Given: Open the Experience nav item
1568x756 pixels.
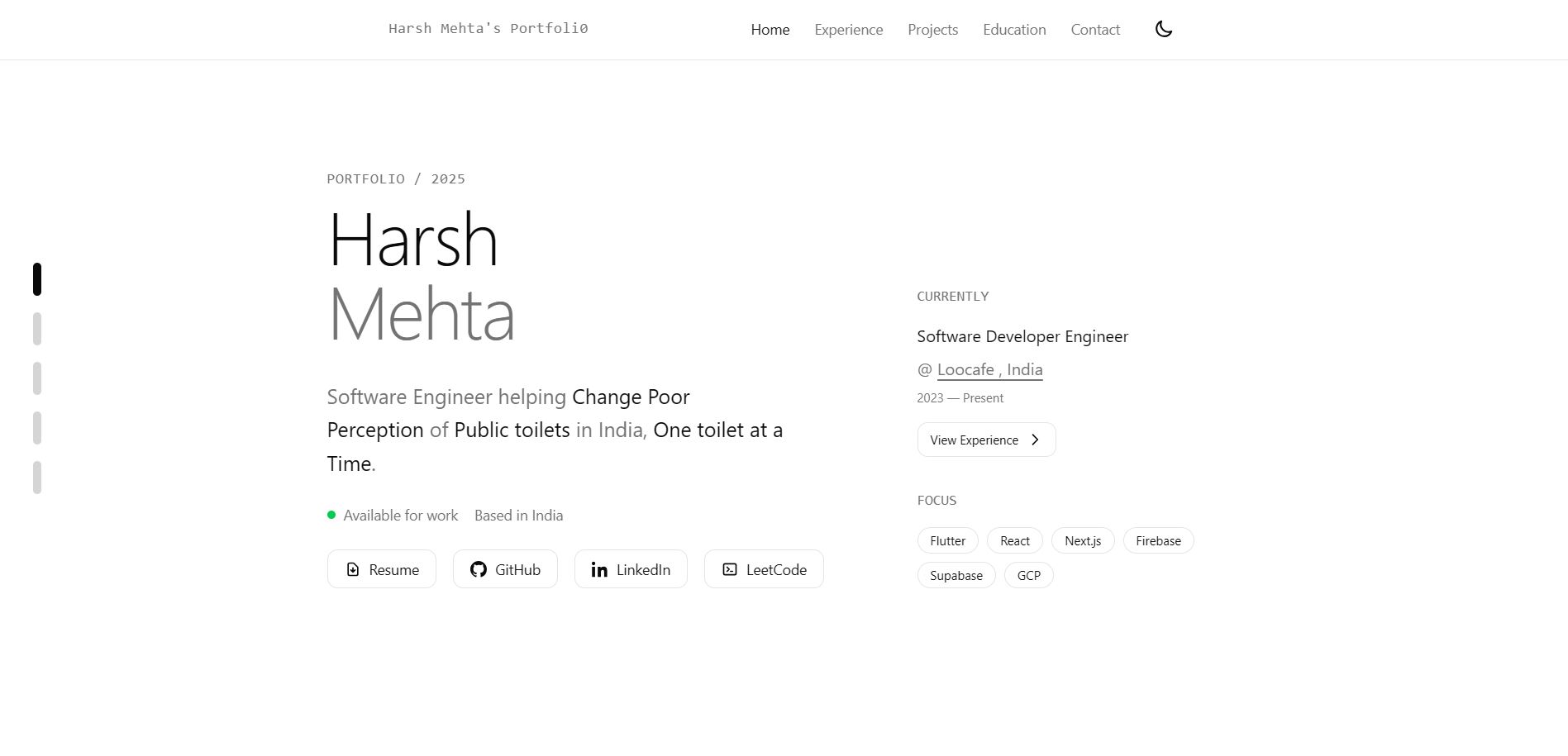Looking at the screenshot, I should pyautogui.click(x=848, y=30).
